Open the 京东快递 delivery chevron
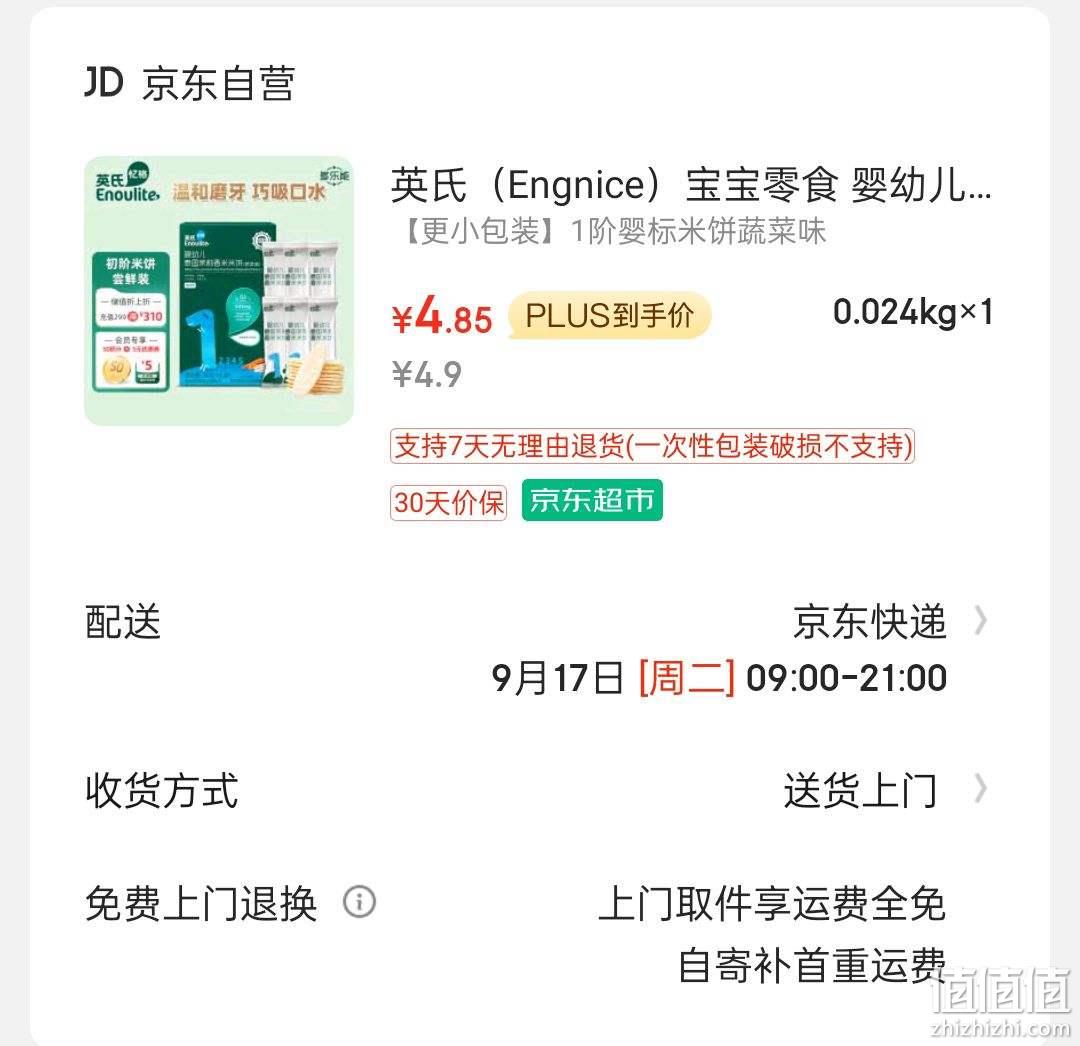This screenshot has width=1080, height=1046. (981, 621)
